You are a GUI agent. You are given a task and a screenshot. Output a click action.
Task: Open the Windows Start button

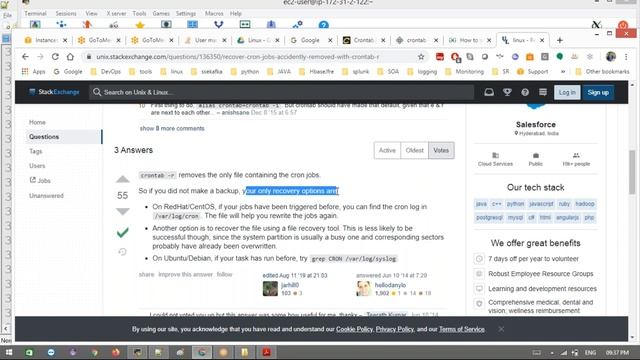9,352
